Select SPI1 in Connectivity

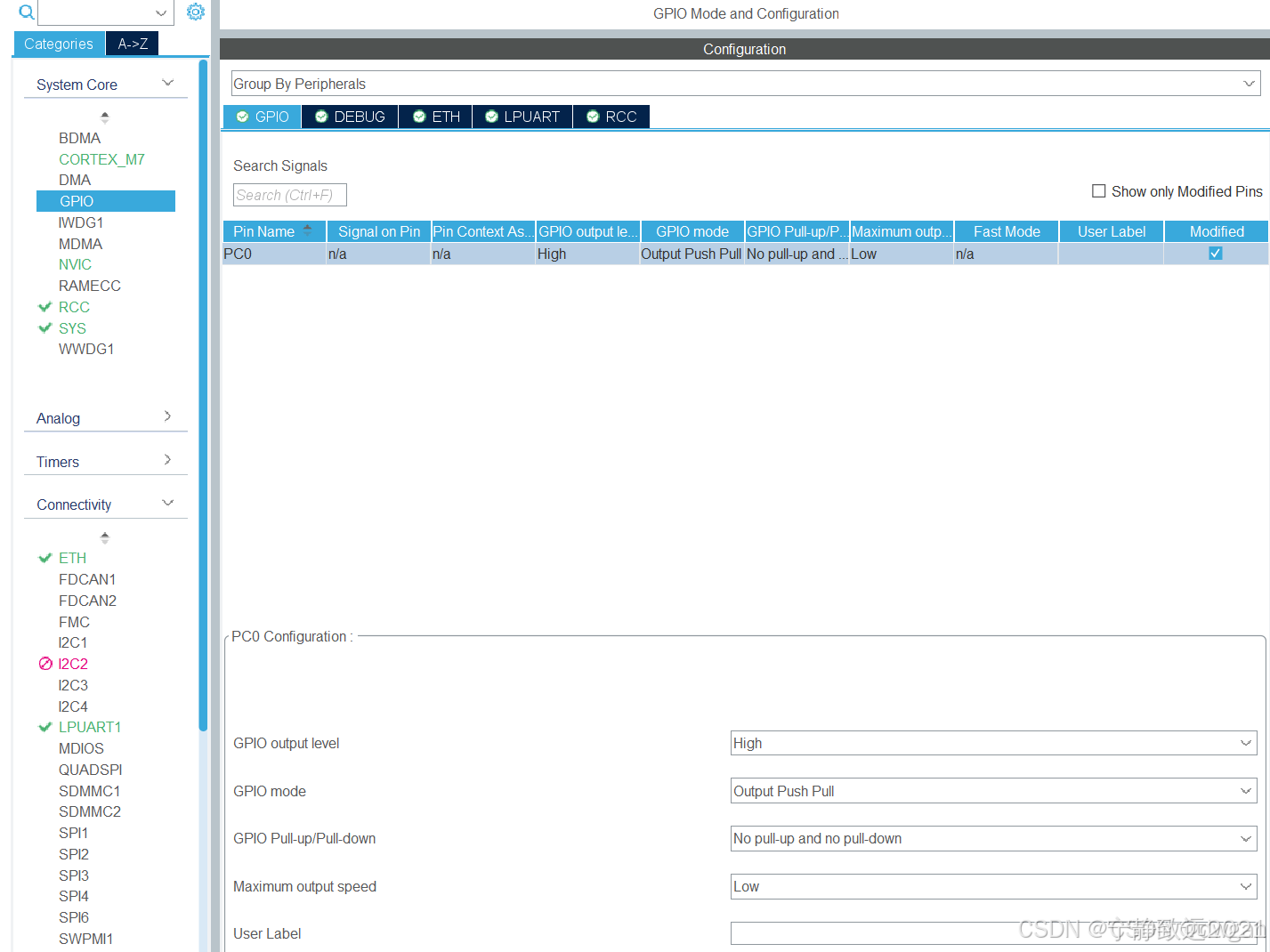point(73,833)
